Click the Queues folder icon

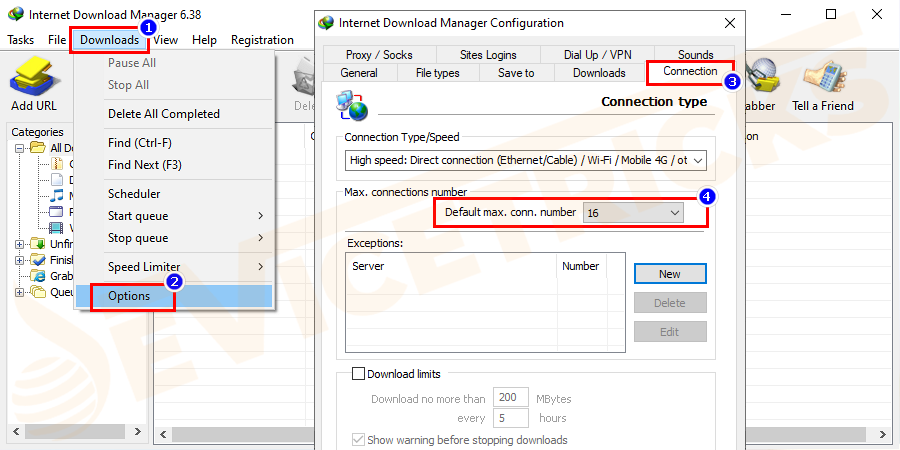pyautogui.click(x=38, y=292)
